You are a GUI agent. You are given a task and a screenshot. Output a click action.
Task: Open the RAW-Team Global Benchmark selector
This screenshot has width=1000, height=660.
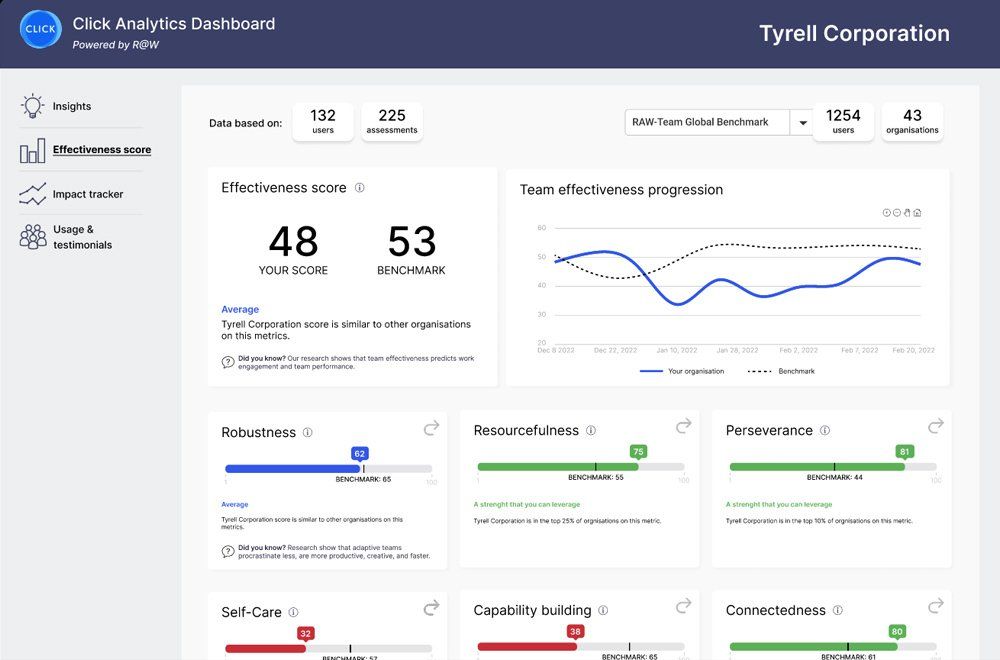(x=707, y=123)
